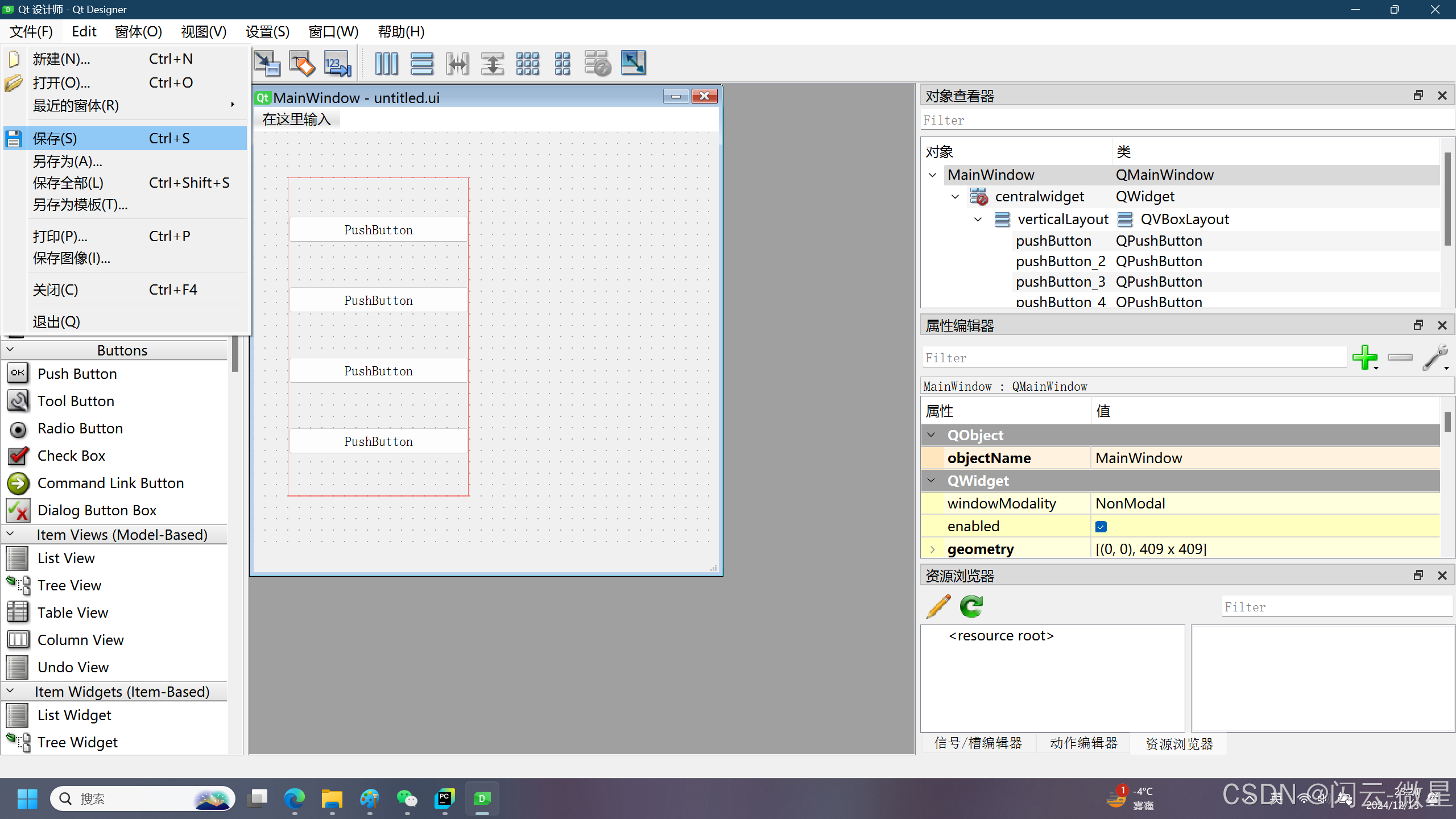Click Adjust Size toolbar icon
This screenshot has height=819, width=1456.
[x=633, y=63]
